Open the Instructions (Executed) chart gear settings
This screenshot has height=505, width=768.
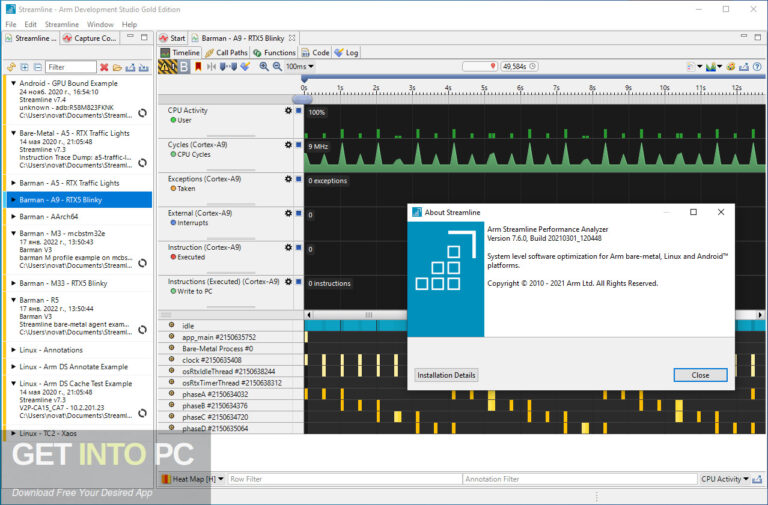[x=288, y=282]
